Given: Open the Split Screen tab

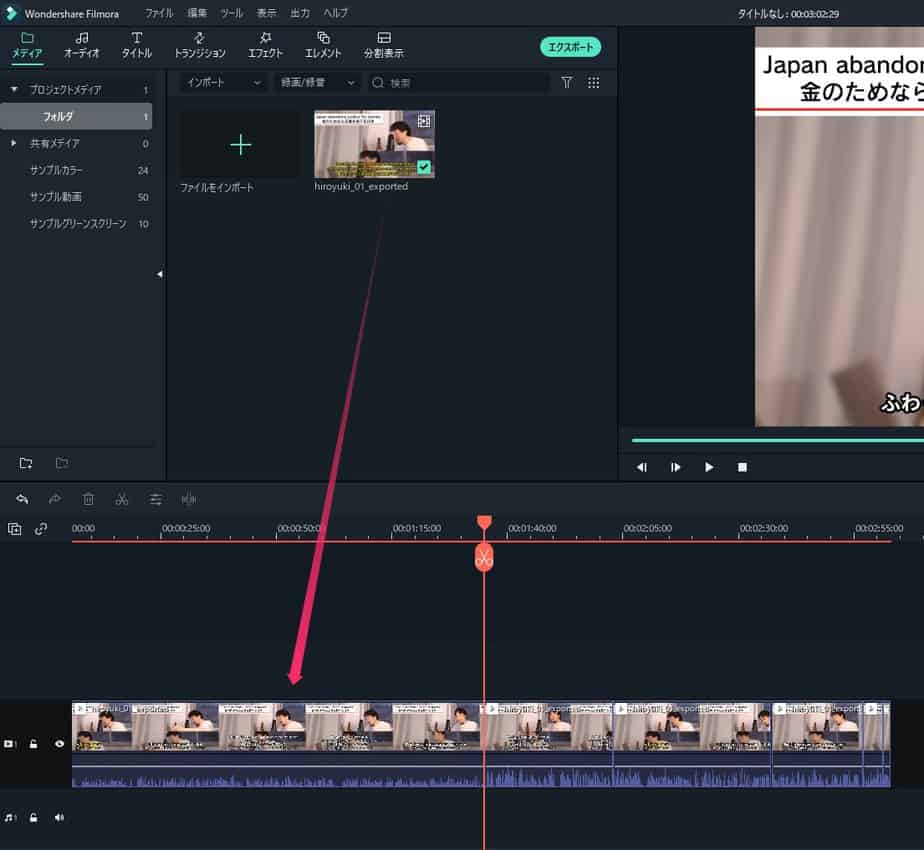Looking at the screenshot, I should pyautogui.click(x=384, y=45).
